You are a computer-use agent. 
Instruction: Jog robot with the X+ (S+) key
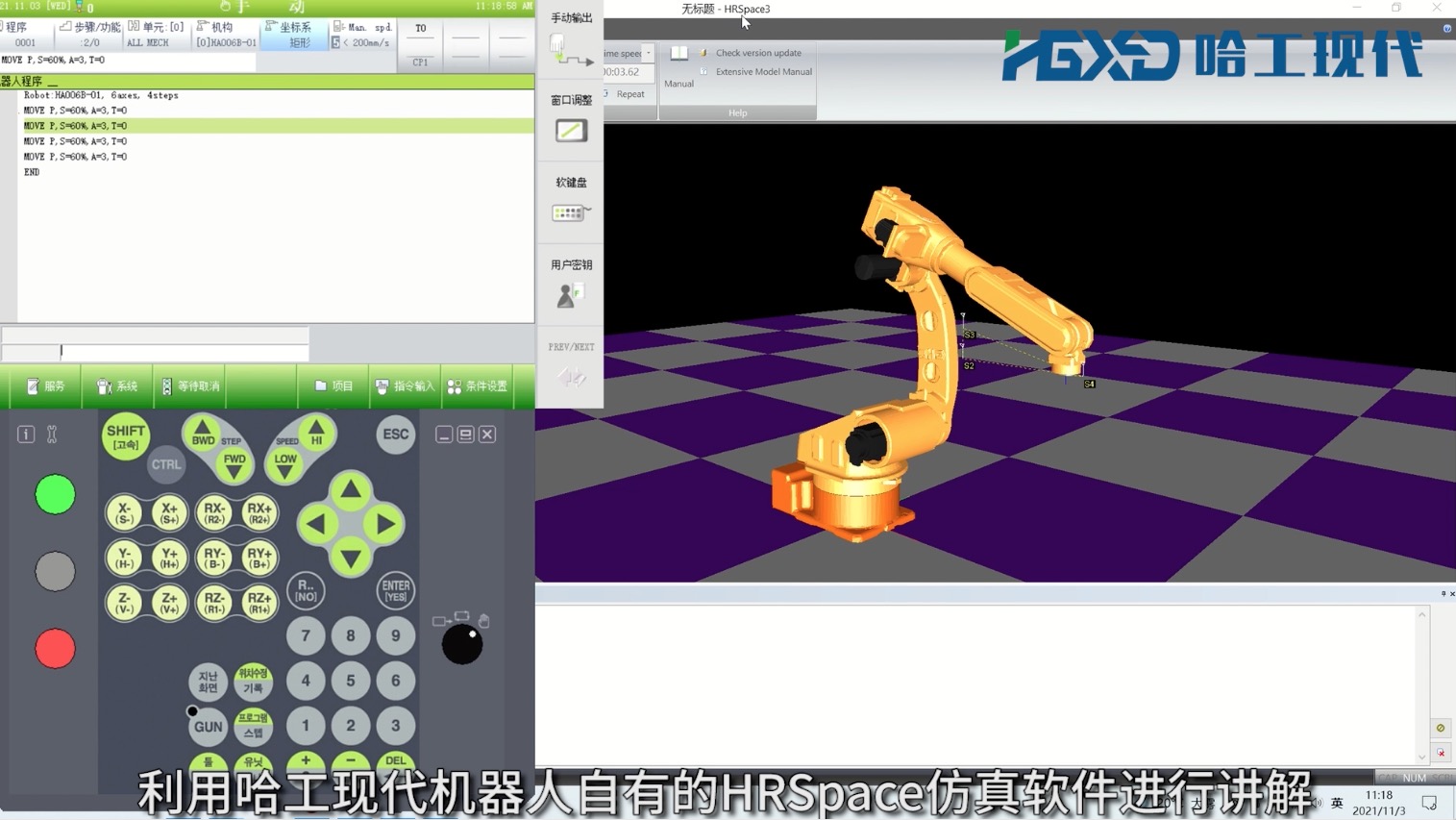[x=169, y=512]
